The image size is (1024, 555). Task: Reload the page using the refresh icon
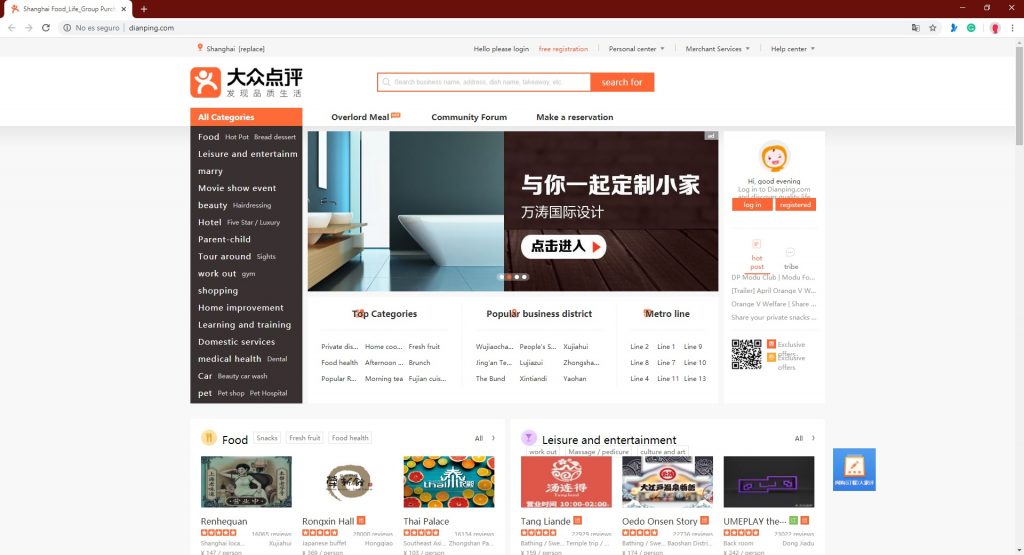(x=46, y=28)
